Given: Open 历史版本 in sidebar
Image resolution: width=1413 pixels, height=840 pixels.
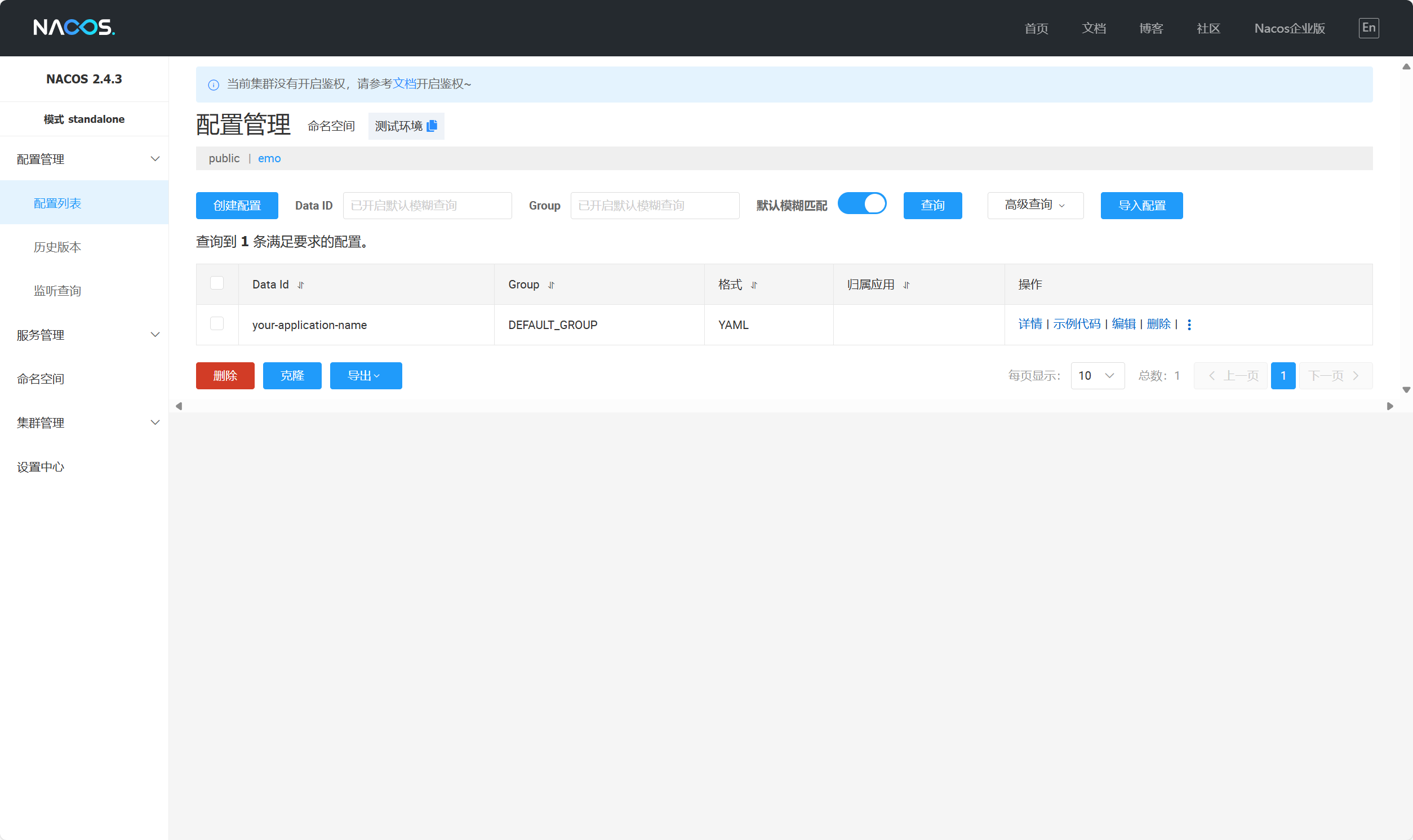Looking at the screenshot, I should (57, 247).
